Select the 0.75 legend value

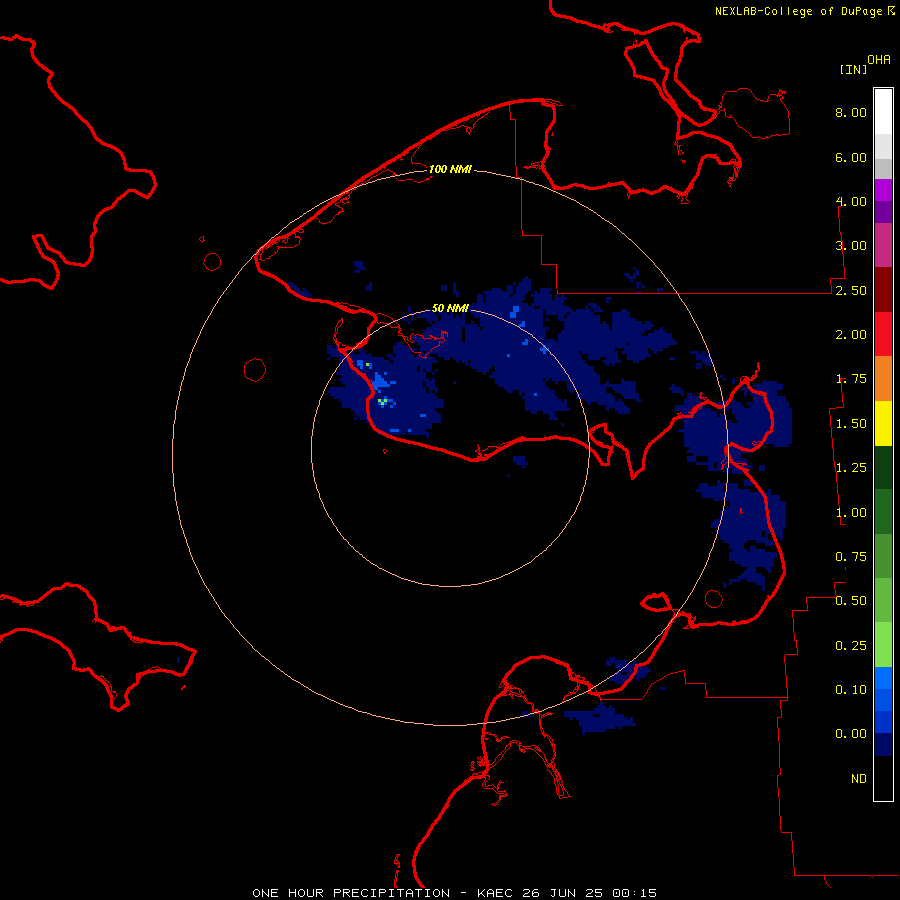click(851, 557)
